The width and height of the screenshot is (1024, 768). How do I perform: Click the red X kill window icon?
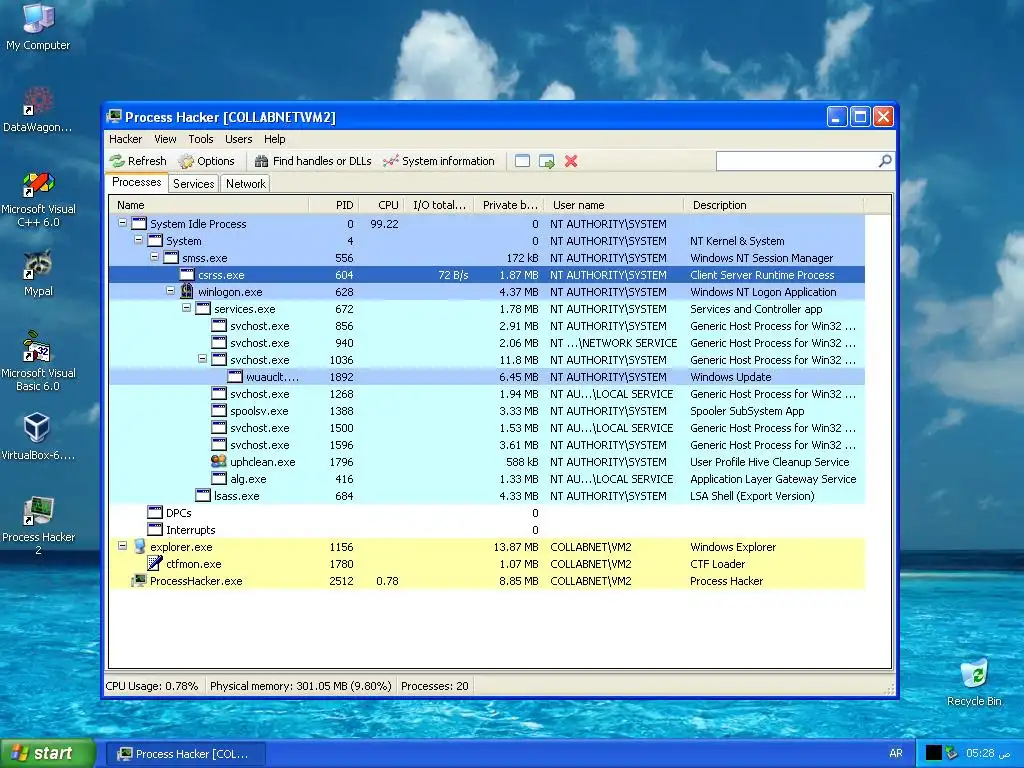click(x=571, y=161)
